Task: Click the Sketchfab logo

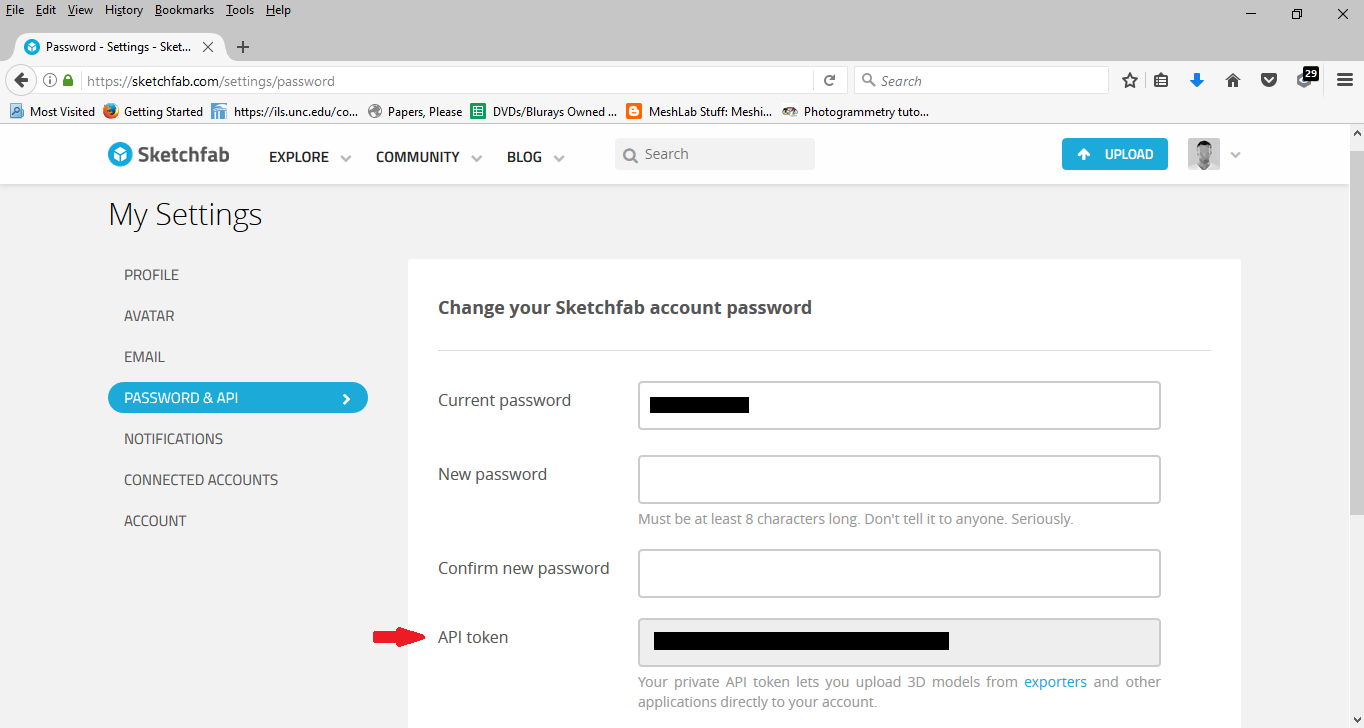Action: coord(168,154)
